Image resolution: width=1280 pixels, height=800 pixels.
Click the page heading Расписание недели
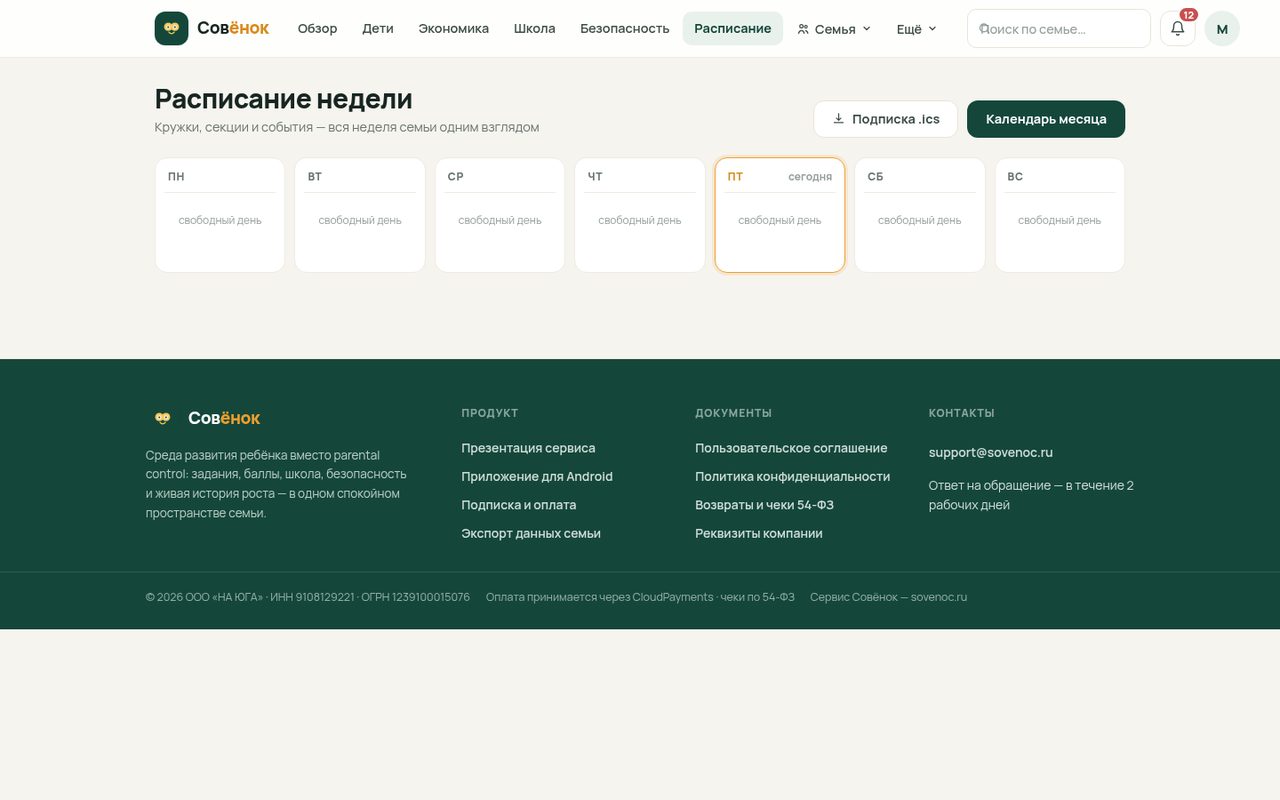pos(284,98)
